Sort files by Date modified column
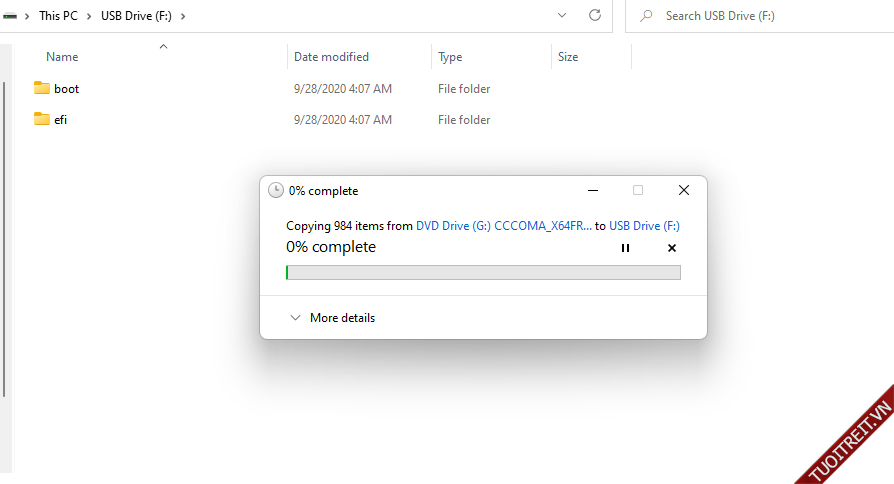 click(331, 57)
